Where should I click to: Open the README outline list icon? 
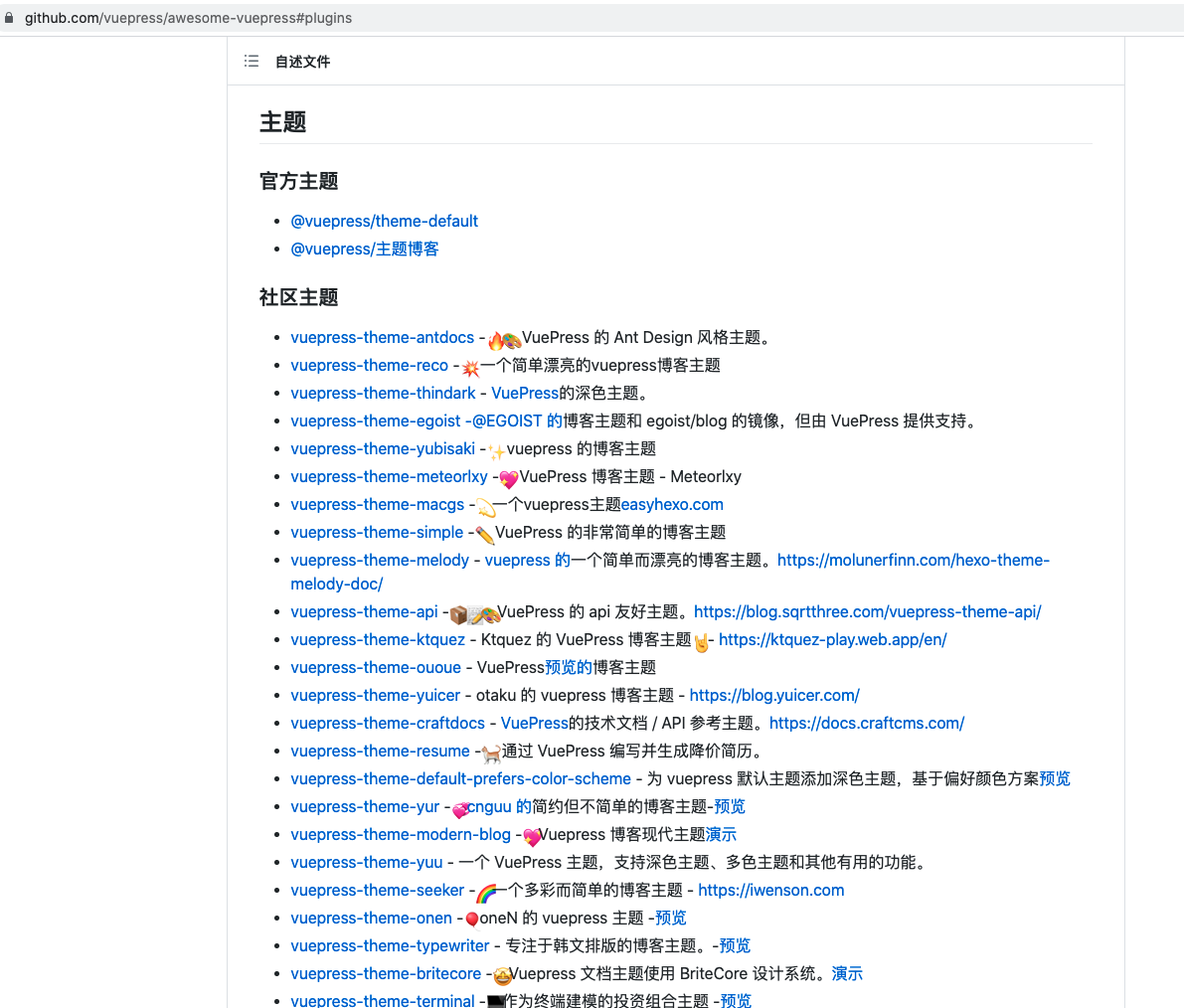(x=252, y=62)
